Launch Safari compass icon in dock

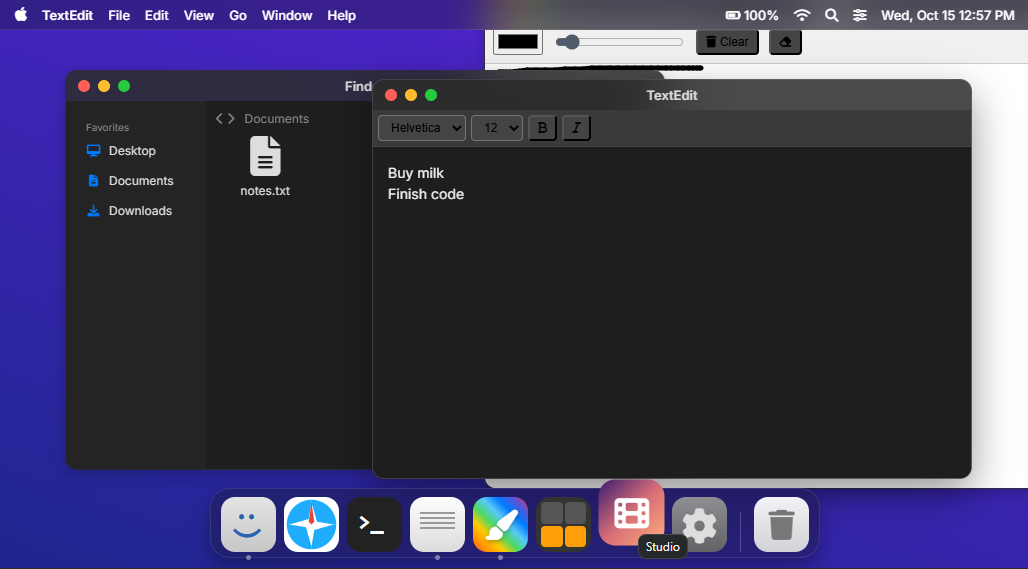click(x=311, y=524)
